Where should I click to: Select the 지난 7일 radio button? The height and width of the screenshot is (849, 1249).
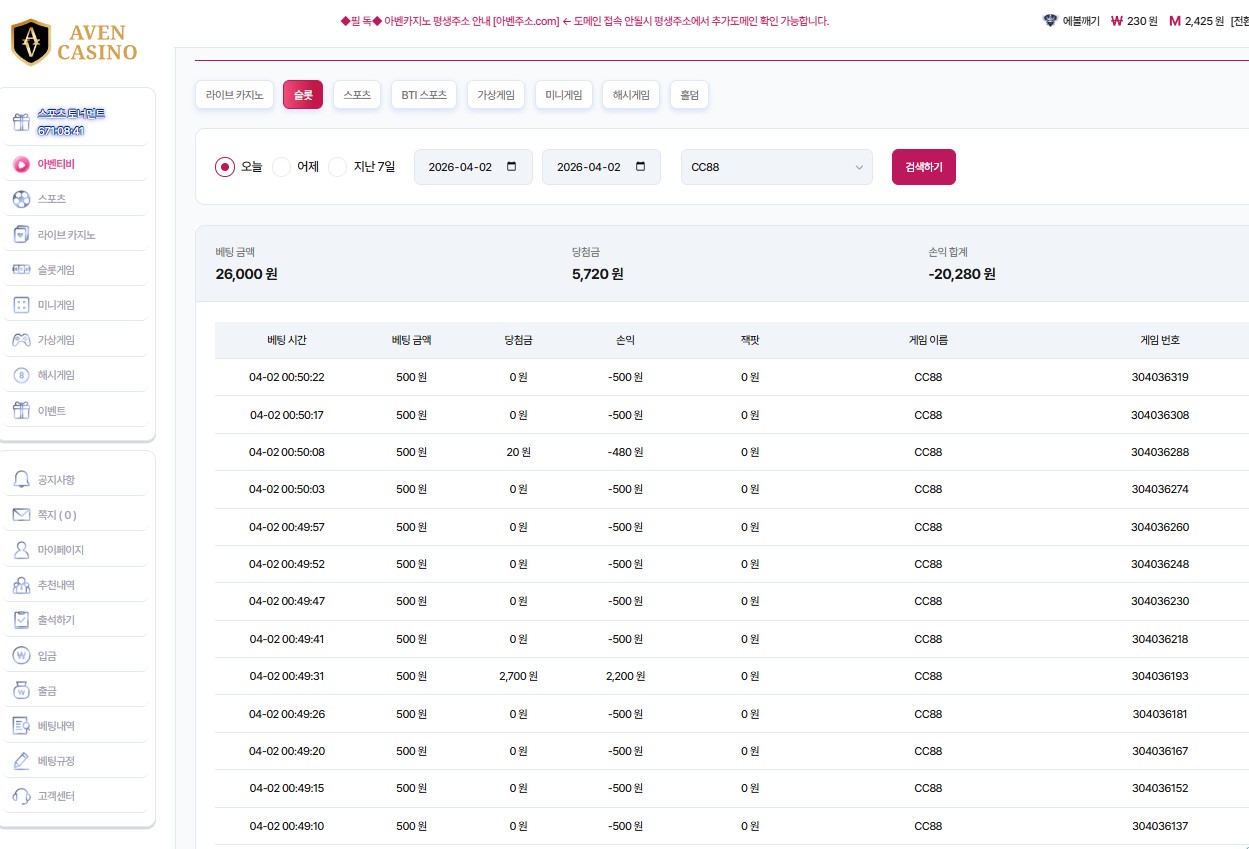point(338,167)
